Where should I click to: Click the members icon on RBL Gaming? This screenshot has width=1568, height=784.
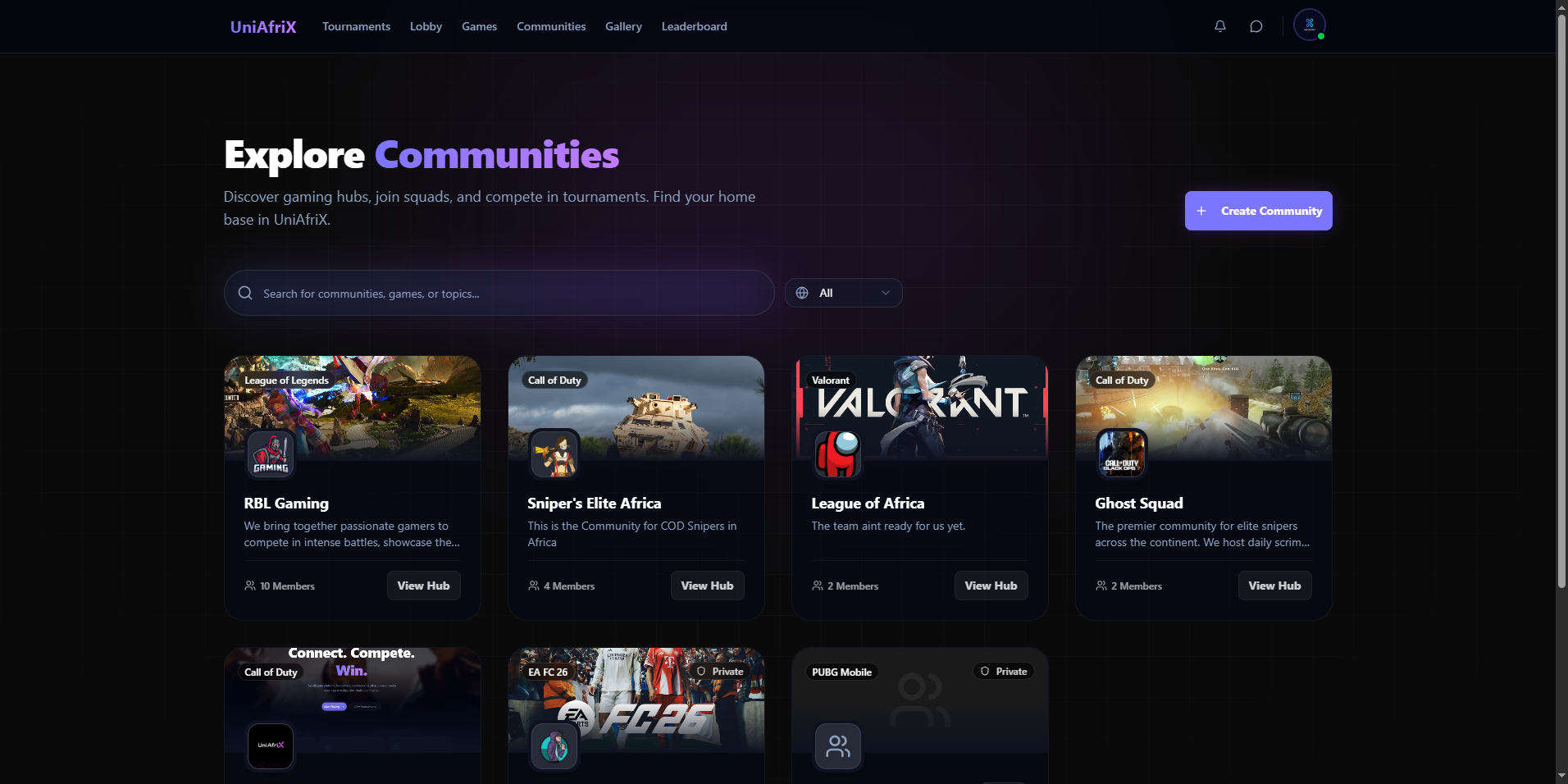(250, 586)
